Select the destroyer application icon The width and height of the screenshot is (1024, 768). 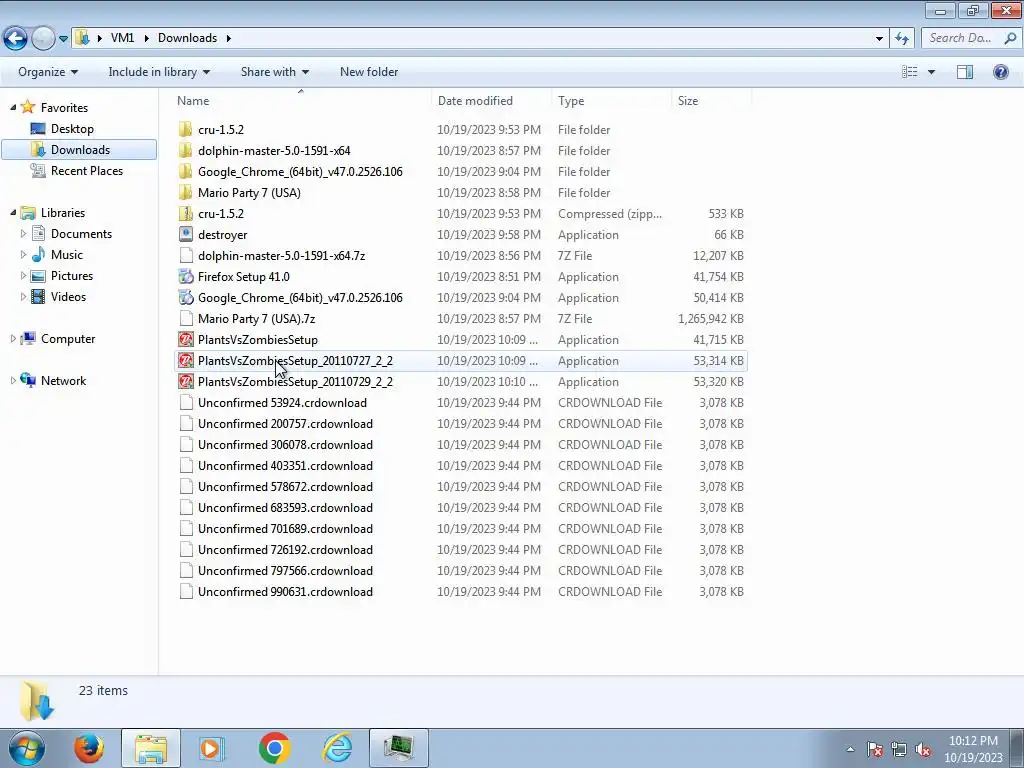186,234
